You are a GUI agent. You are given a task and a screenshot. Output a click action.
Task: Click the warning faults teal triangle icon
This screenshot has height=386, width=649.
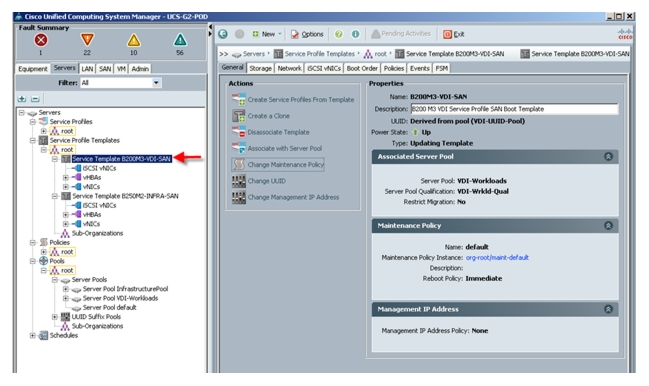[x=180, y=40]
